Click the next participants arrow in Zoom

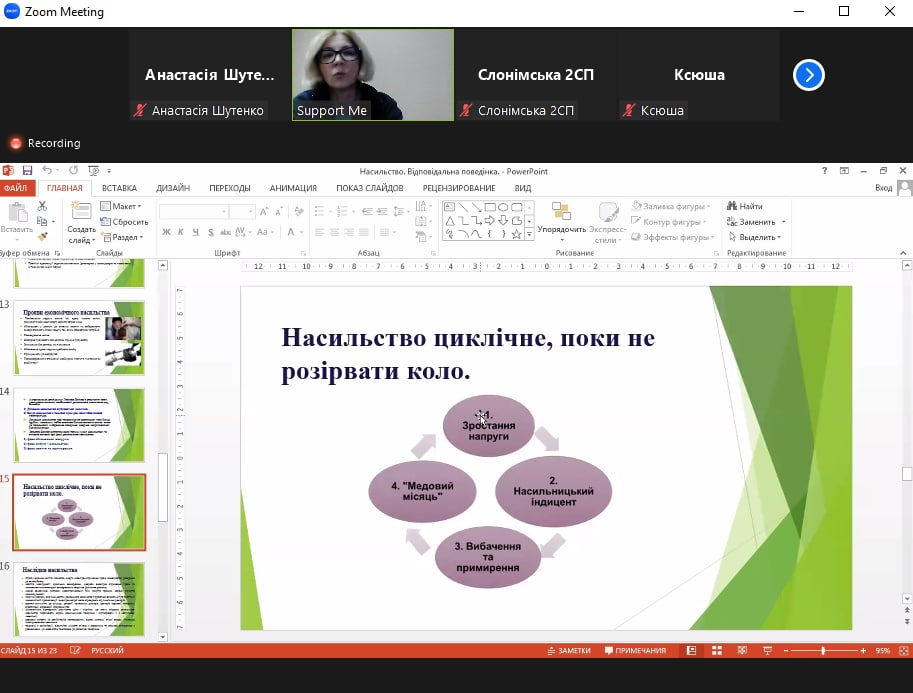click(808, 75)
